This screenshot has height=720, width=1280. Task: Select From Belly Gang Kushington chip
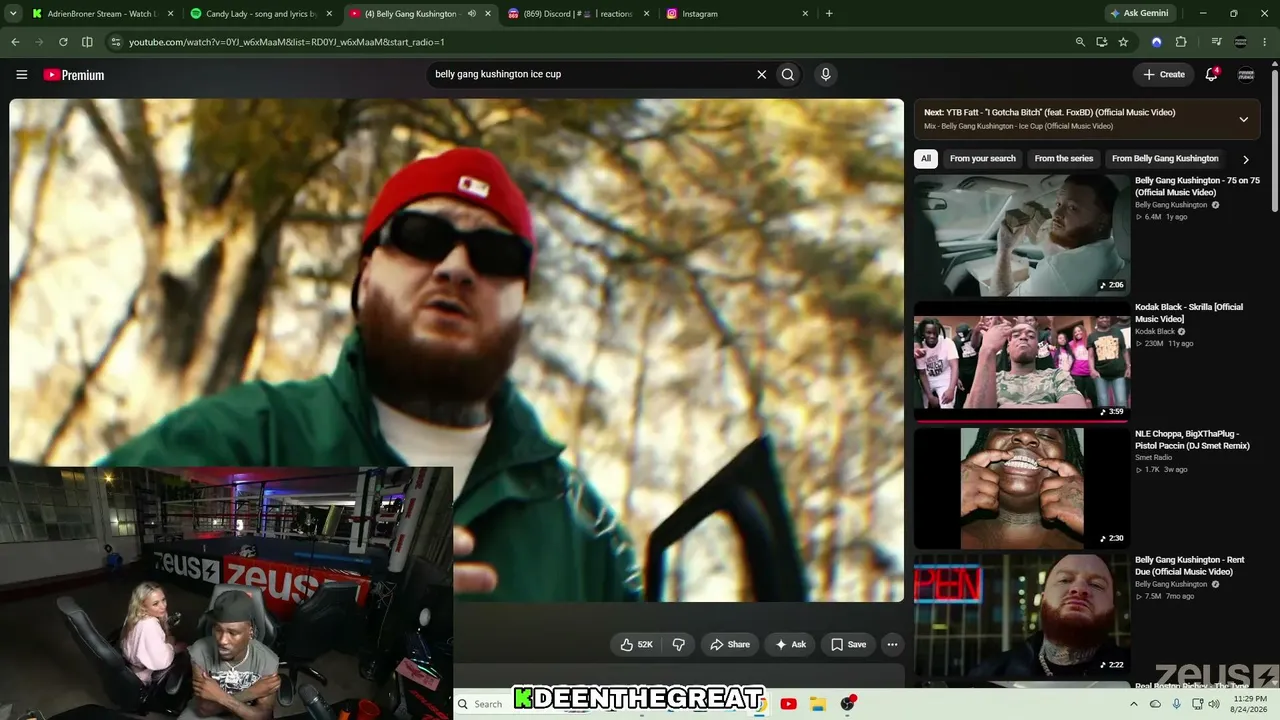1165,159
